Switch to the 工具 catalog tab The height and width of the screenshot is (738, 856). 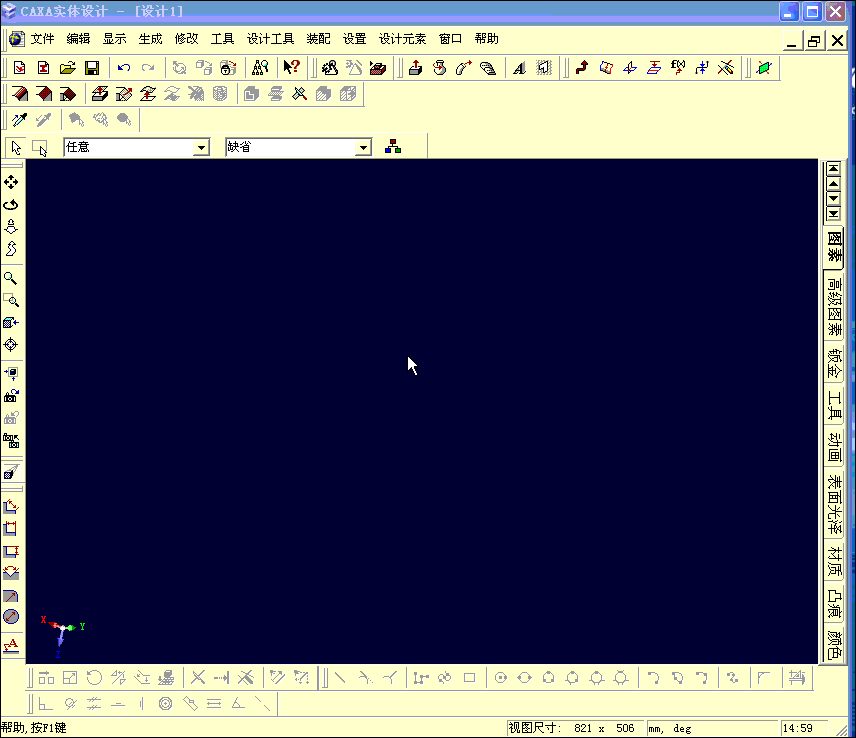[x=834, y=404]
